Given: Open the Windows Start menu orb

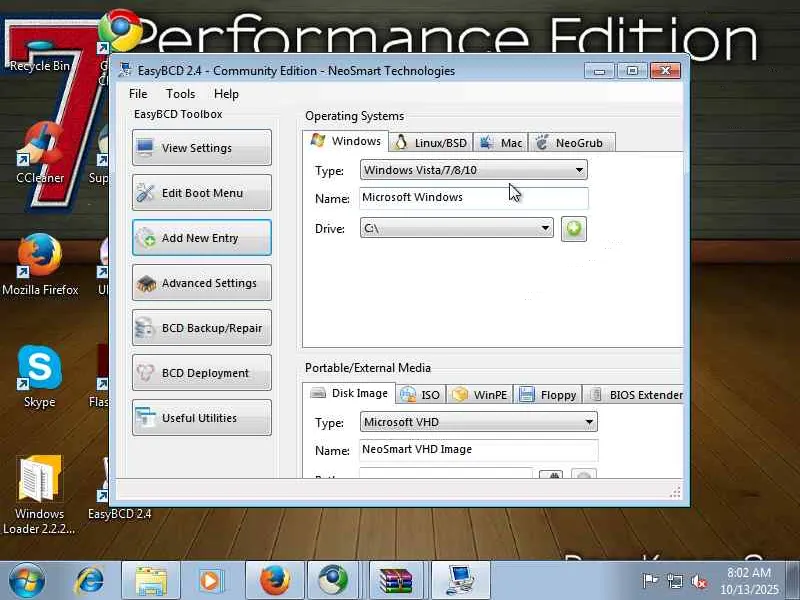Looking at the screenshot, I should click(27, 581).
